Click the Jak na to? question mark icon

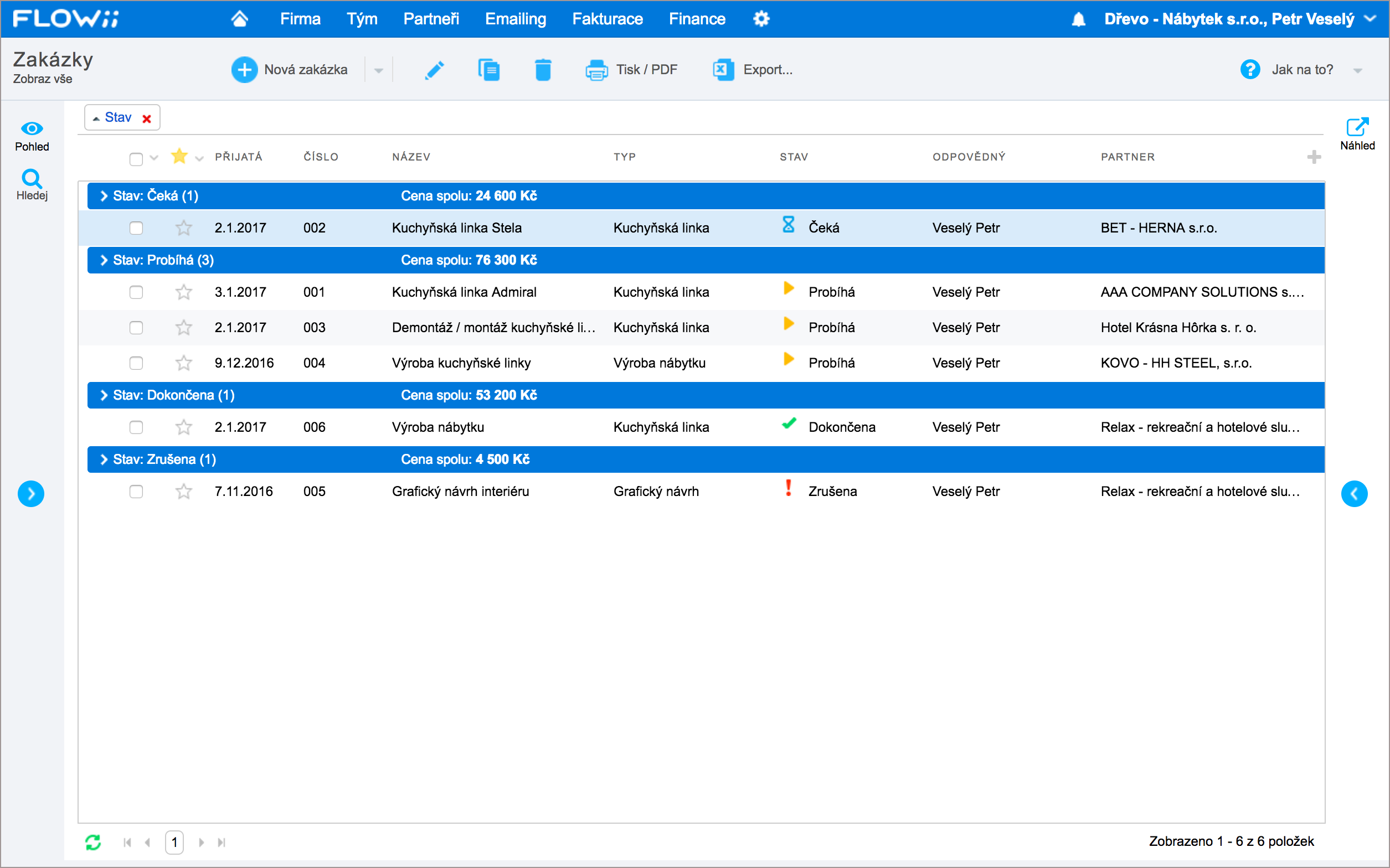click(1249, 70)
